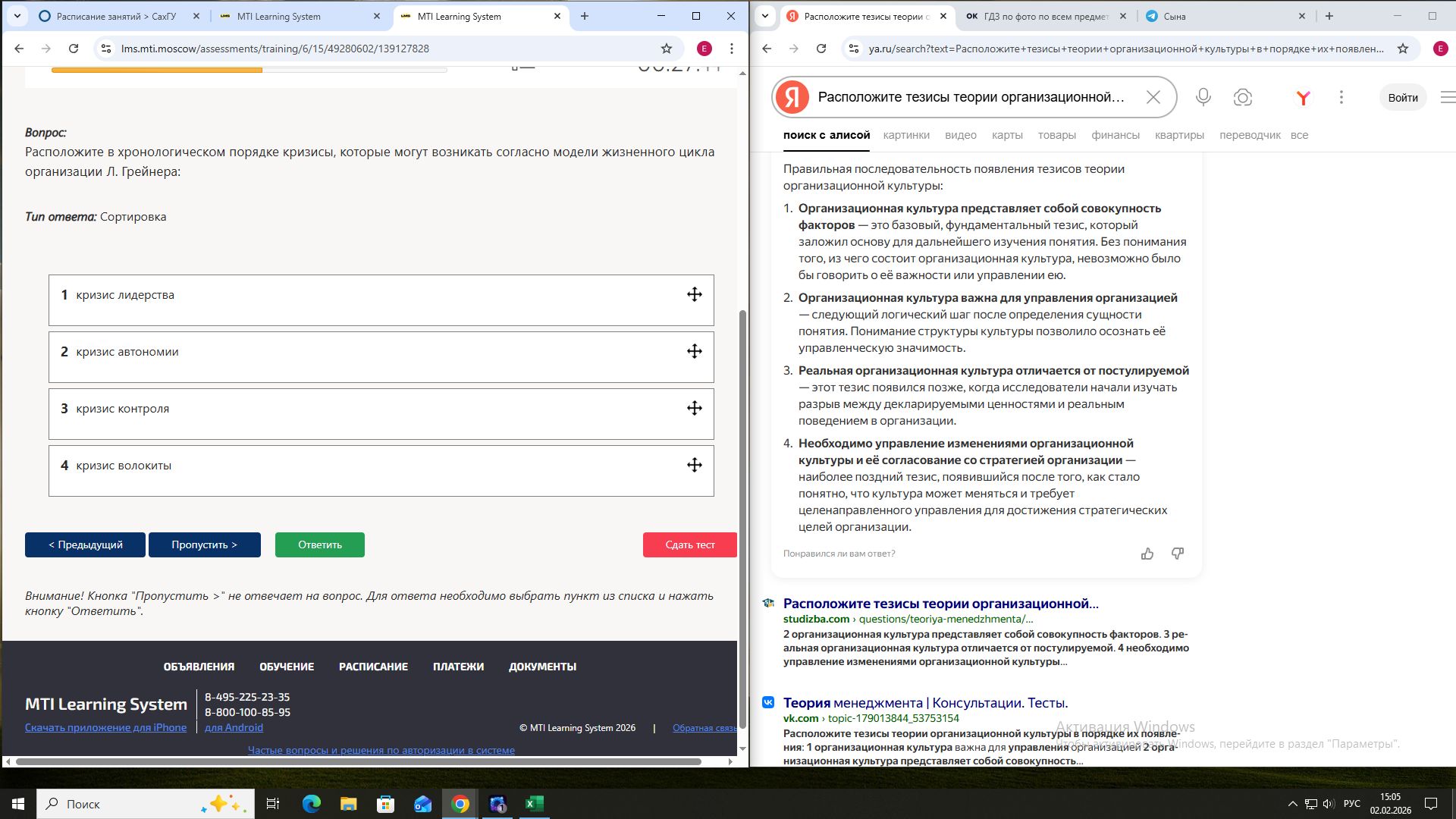Dislike the Alice answer with thumbs down

[x=1177, y=554]
